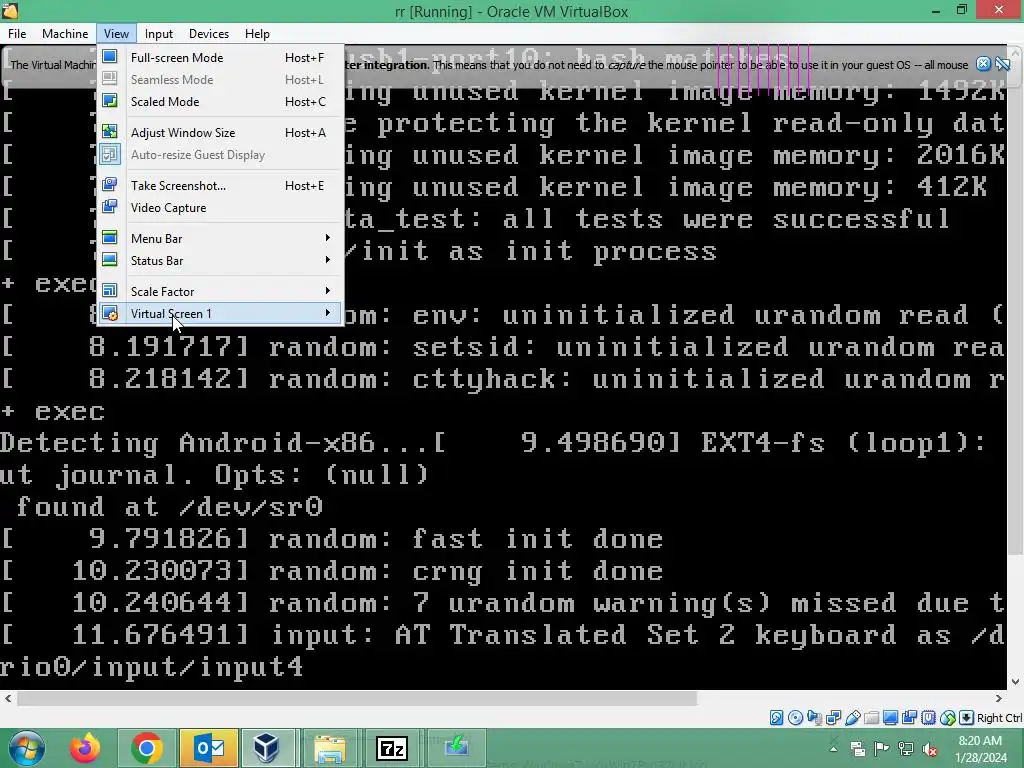
Task: Click the horizontal scrollbar right arrow
Action: [x=999, y=699]
